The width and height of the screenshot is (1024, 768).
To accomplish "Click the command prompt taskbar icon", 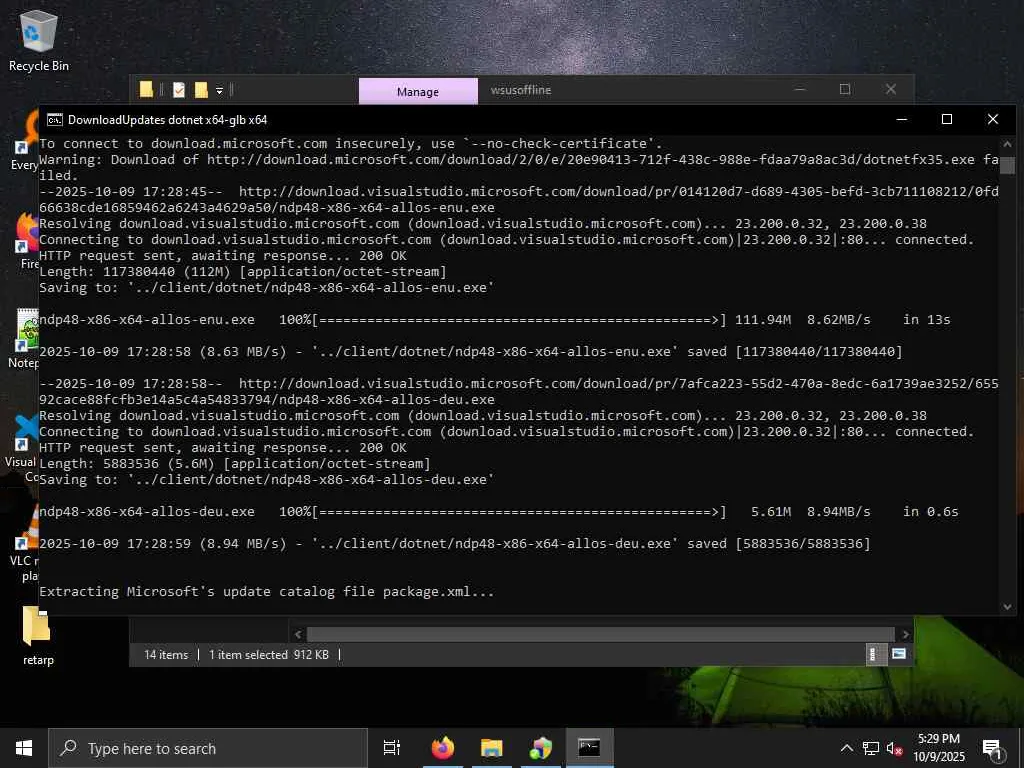I will pos(589,748).
